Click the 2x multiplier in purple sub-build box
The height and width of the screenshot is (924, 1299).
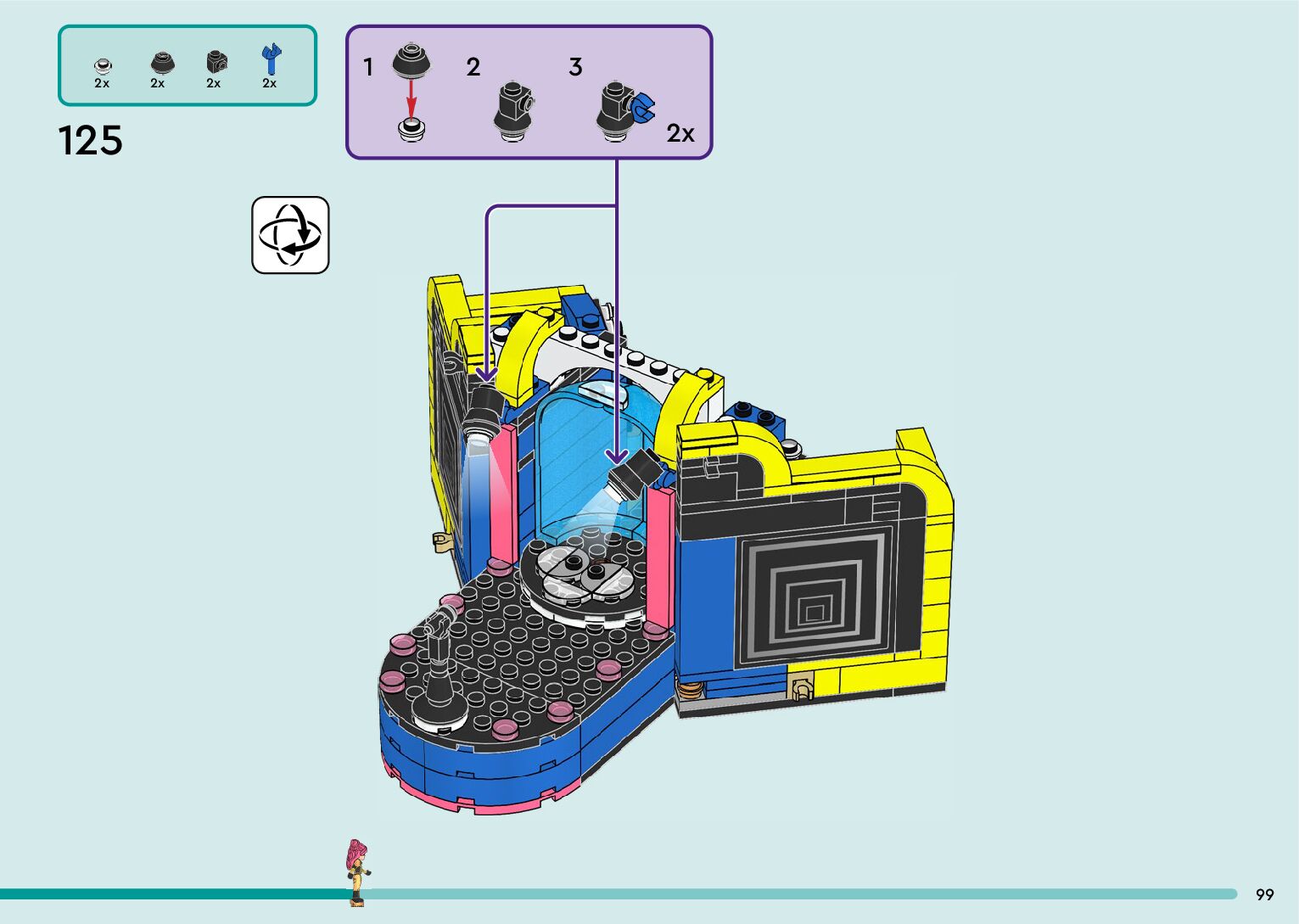pos(680,133)
